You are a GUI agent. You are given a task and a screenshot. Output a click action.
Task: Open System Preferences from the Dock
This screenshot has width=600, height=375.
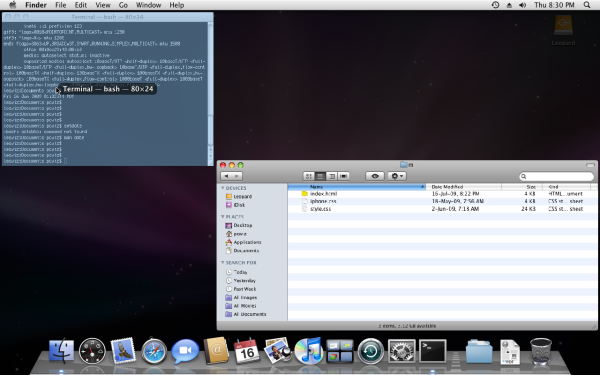tap(401, 351)
